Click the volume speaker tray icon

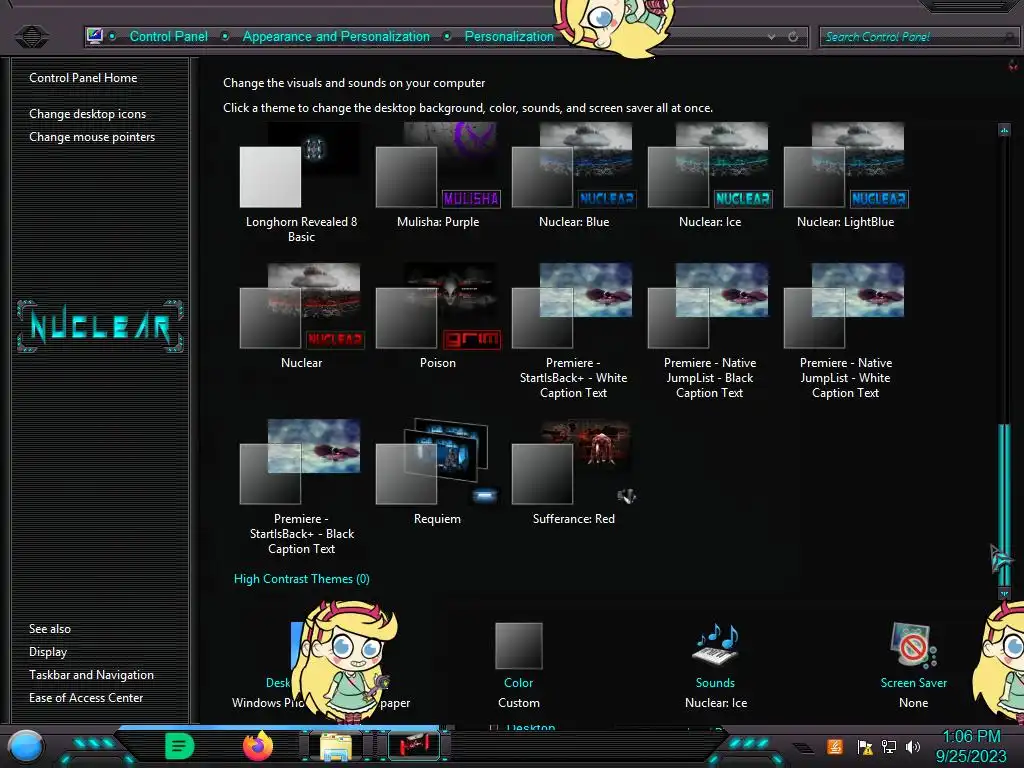pyautogui.click(x=913, y=746)
